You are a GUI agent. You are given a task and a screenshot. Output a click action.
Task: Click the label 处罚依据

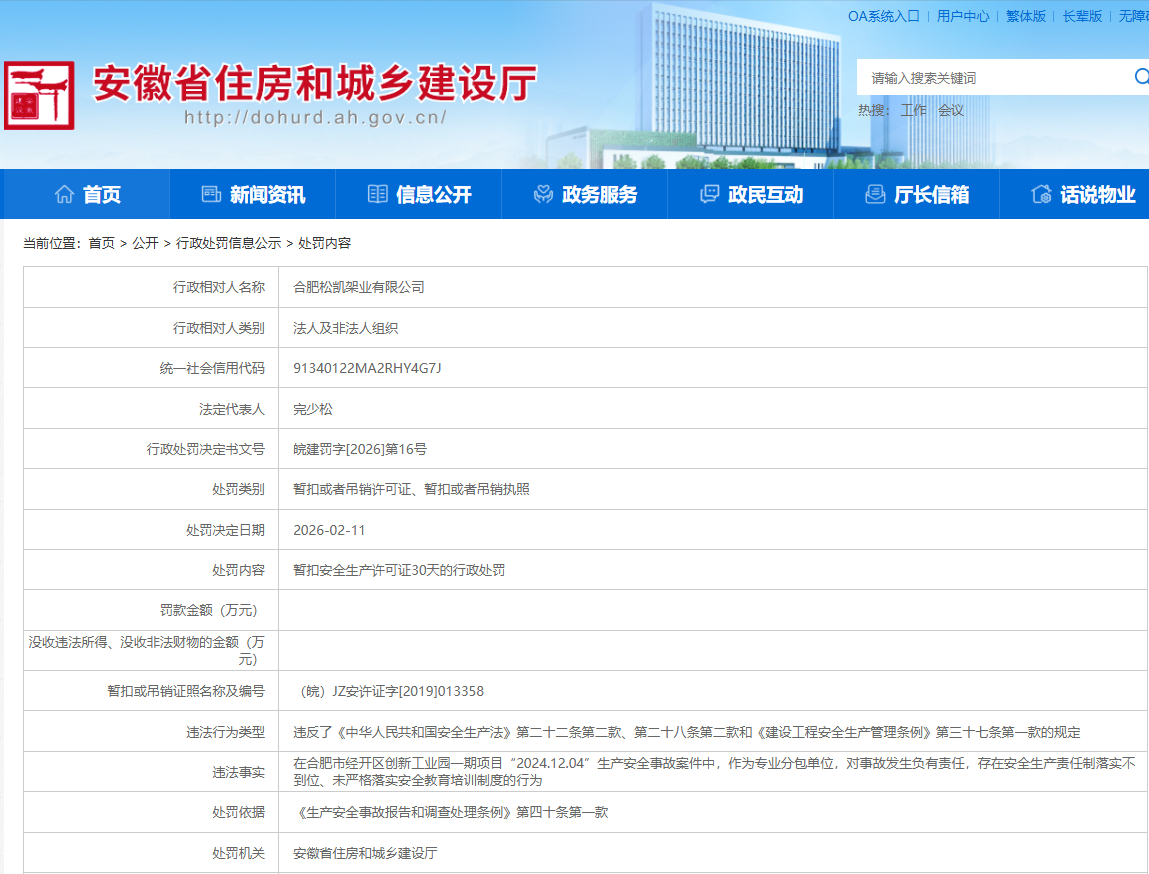coord(238,812)
